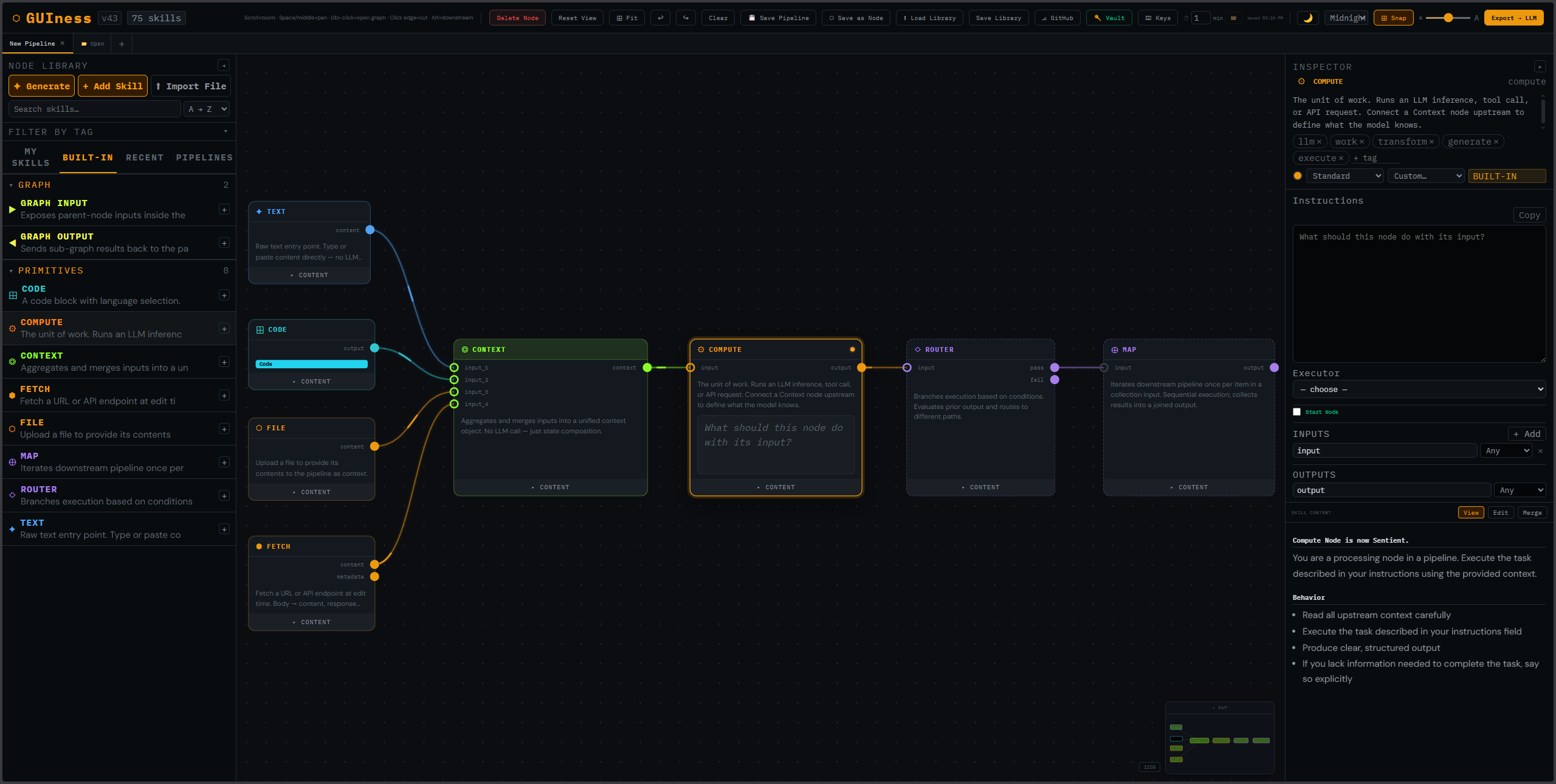Open a new pipeline tab with plus
The height and width of the screenshot is (784, 1556).
tap(122, 44)
